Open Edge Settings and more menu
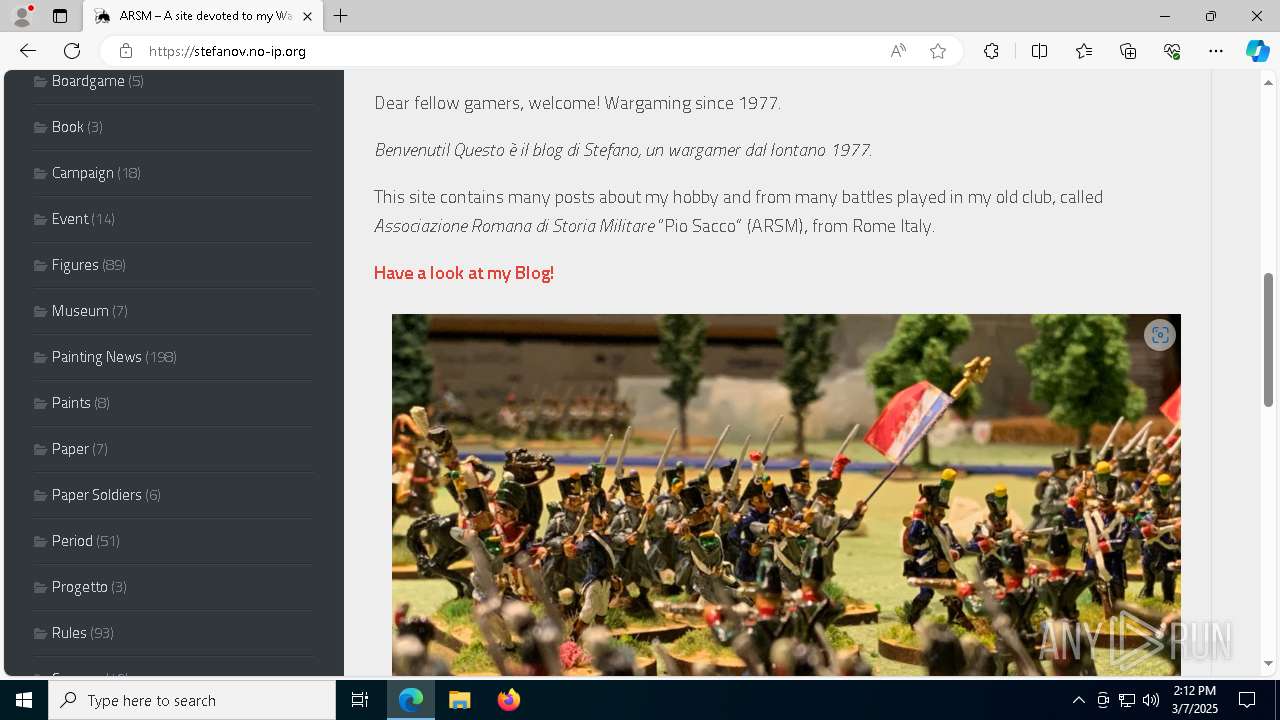This screenshot has width=1280, height=720. tap(1216, 51)
